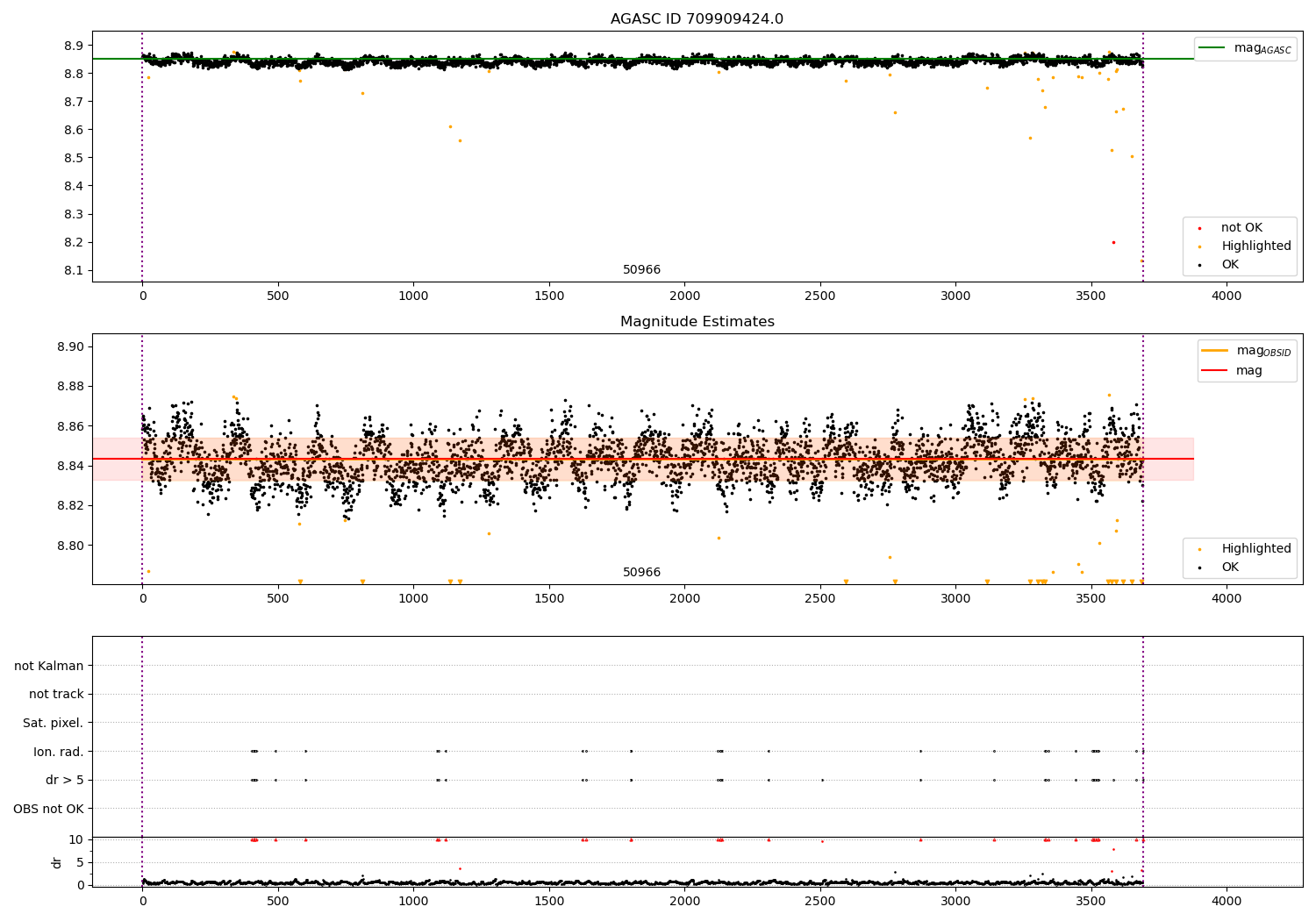Click the '3500' x-tick under Magnitude Estimates plot
Screen dimensions: 1316x921
pos(1091,599)
